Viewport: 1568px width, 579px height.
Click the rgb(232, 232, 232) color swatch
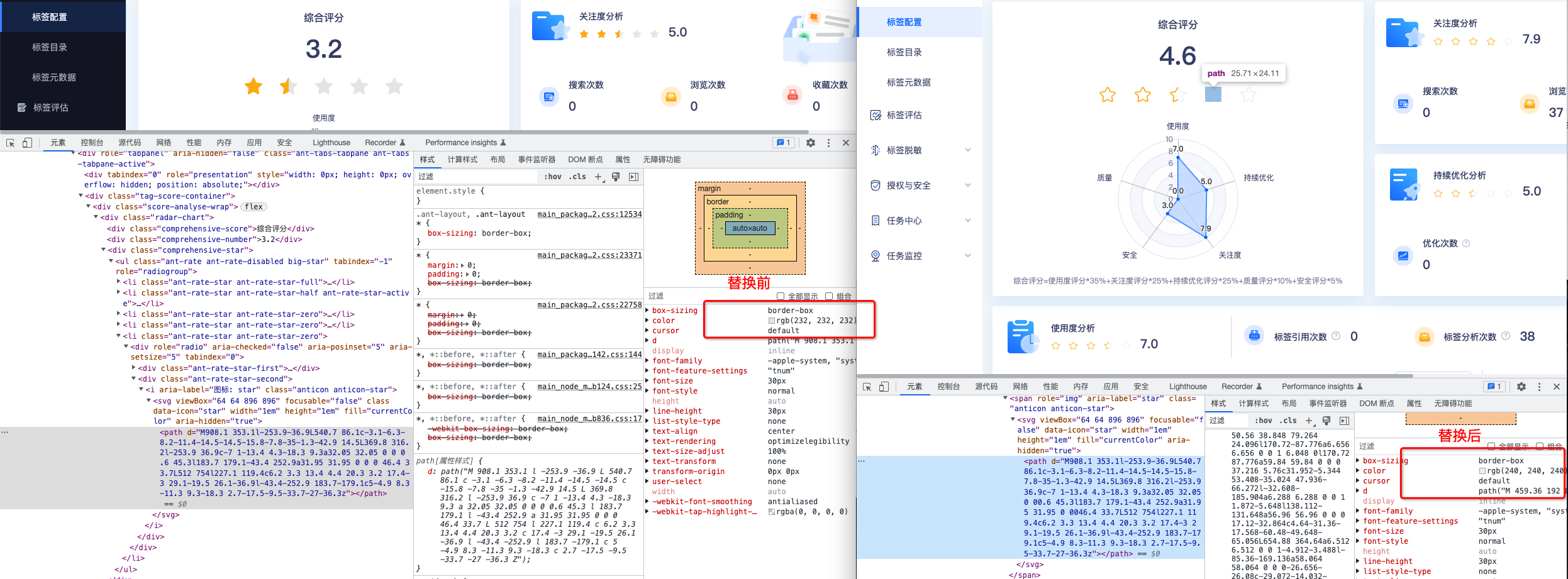pos(771,320)
